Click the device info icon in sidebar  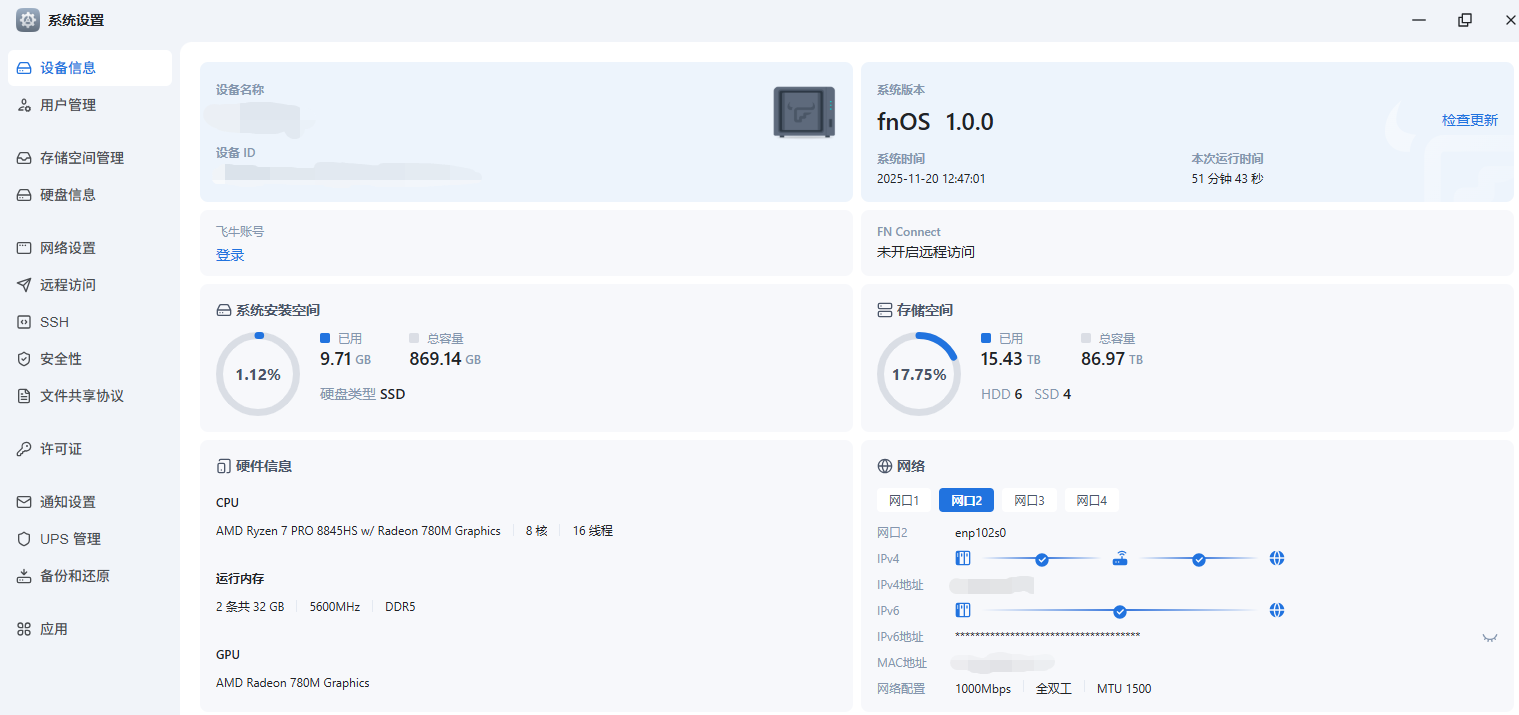24,68
